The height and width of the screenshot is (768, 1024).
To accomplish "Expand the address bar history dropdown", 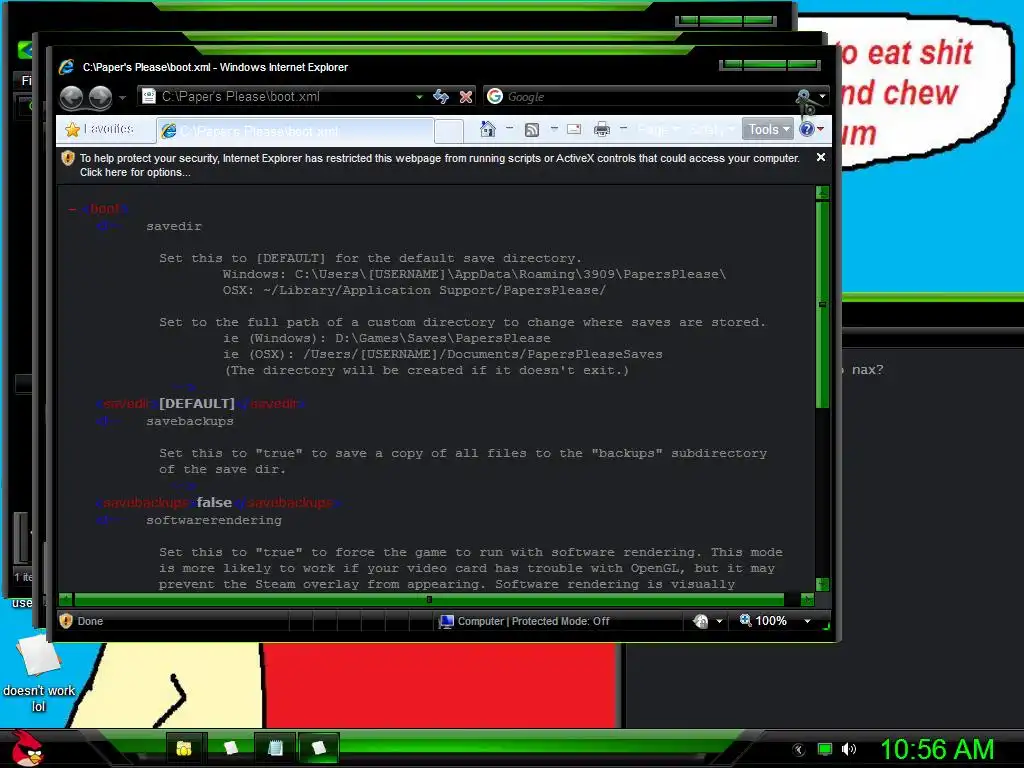I will pyautogui.click(x=419, y=97).
